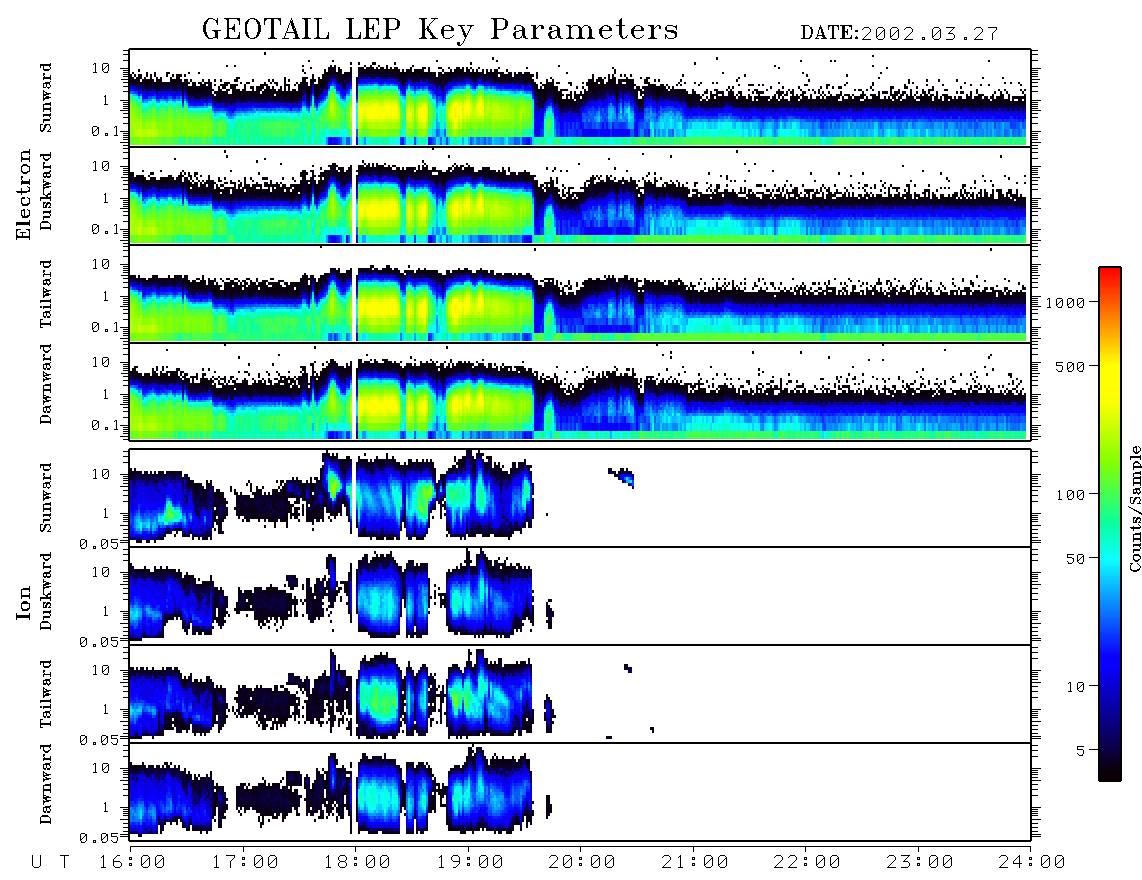
Task: Click the Ion group label
Action: [23, 602]
